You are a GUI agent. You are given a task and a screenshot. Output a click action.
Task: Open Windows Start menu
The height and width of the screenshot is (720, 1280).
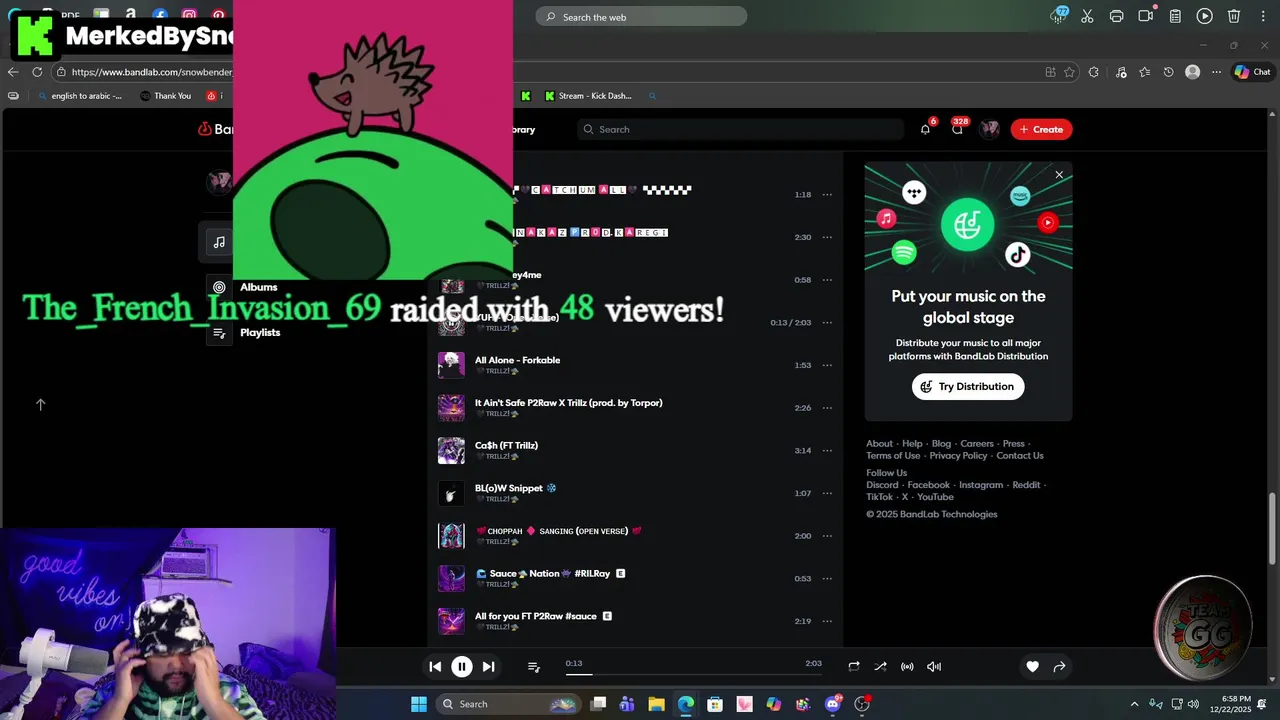(x=418, y=704)
